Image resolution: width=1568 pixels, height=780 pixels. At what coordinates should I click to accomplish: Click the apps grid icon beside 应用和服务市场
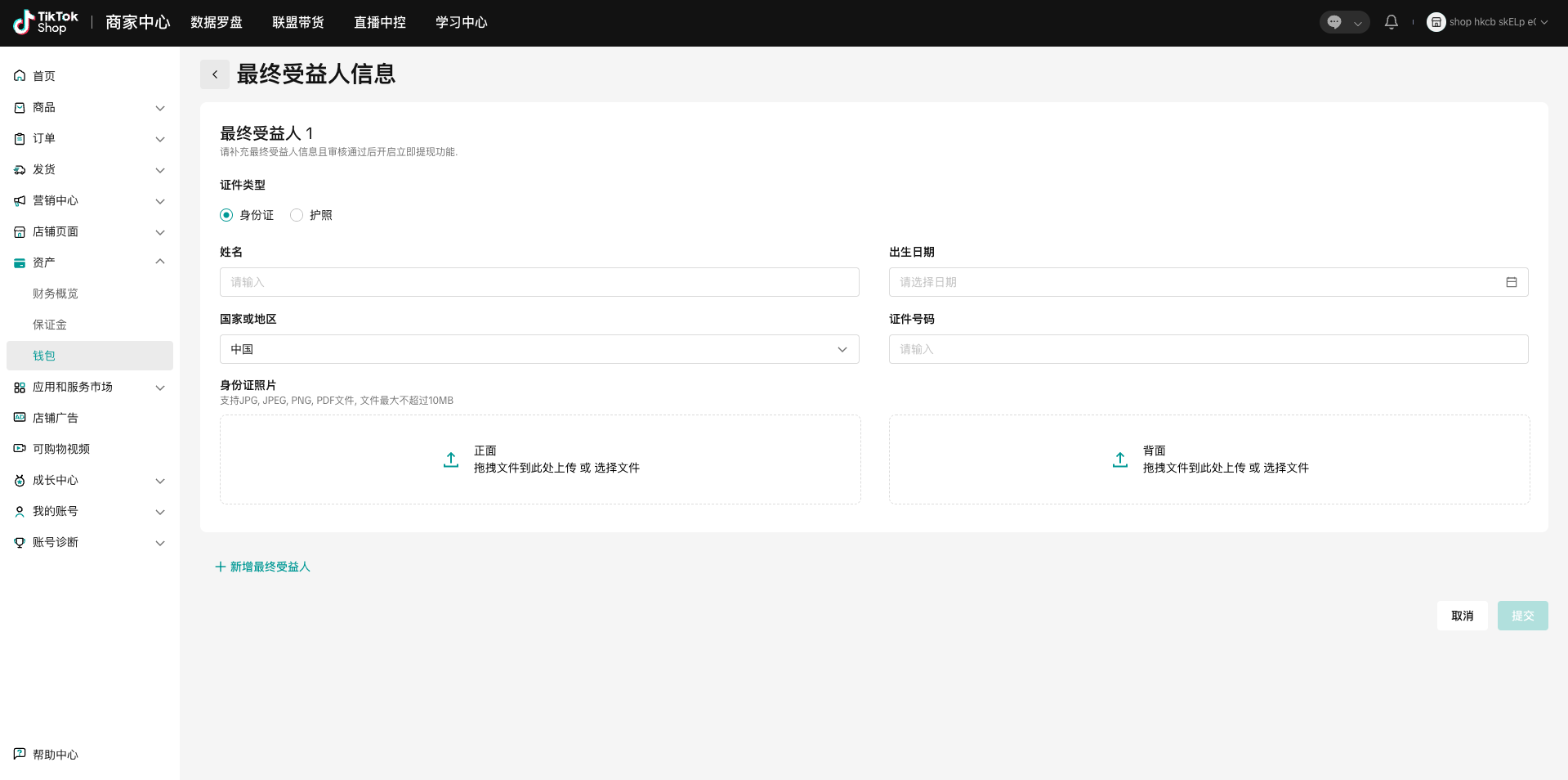20,387
